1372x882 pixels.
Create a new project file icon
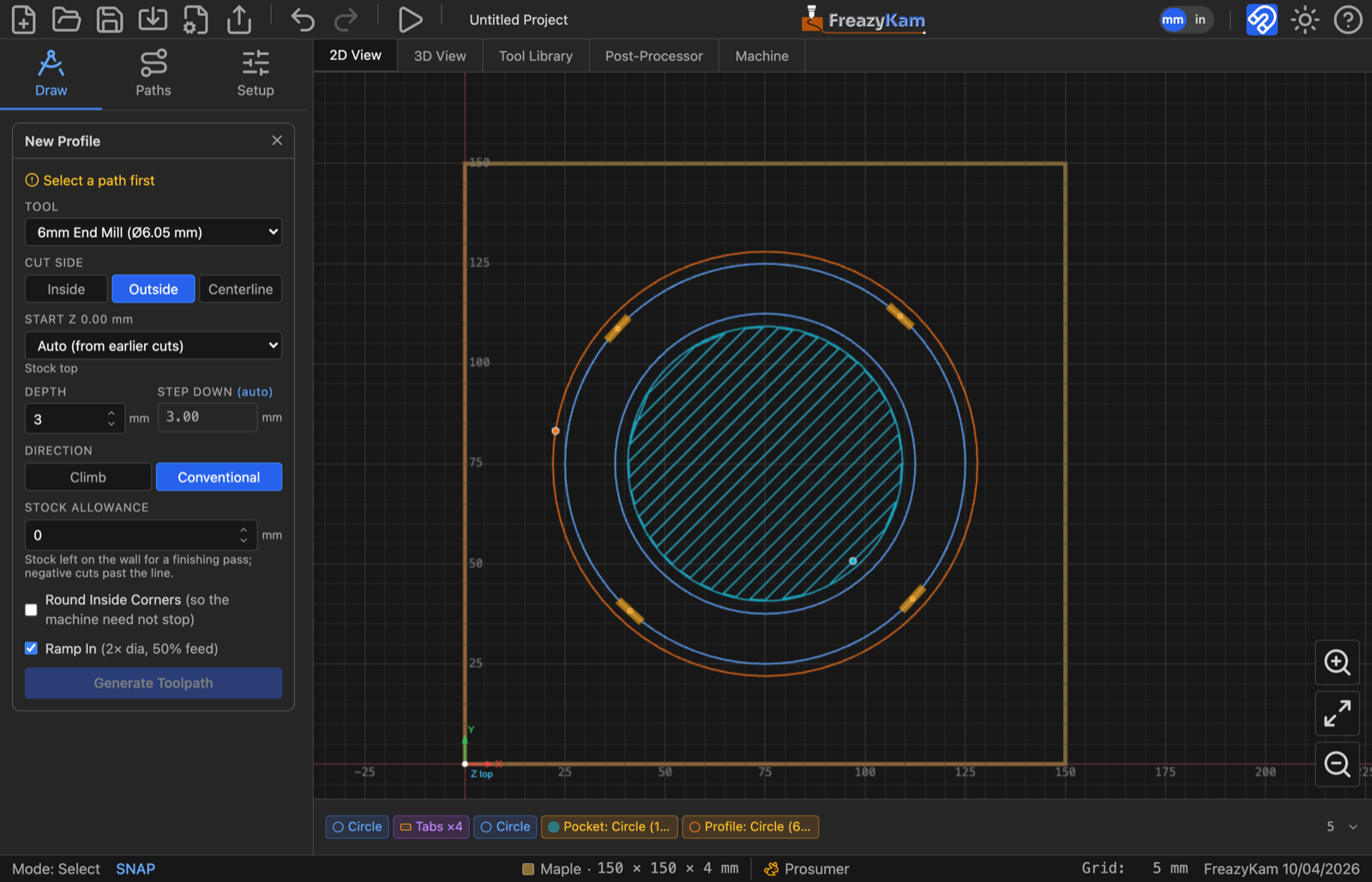coord(24,20)
